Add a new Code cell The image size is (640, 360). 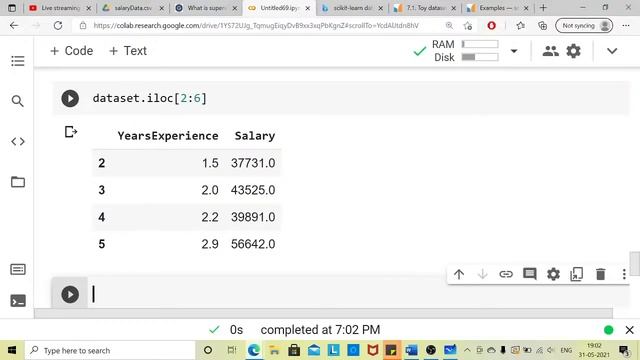coord(71,51)
